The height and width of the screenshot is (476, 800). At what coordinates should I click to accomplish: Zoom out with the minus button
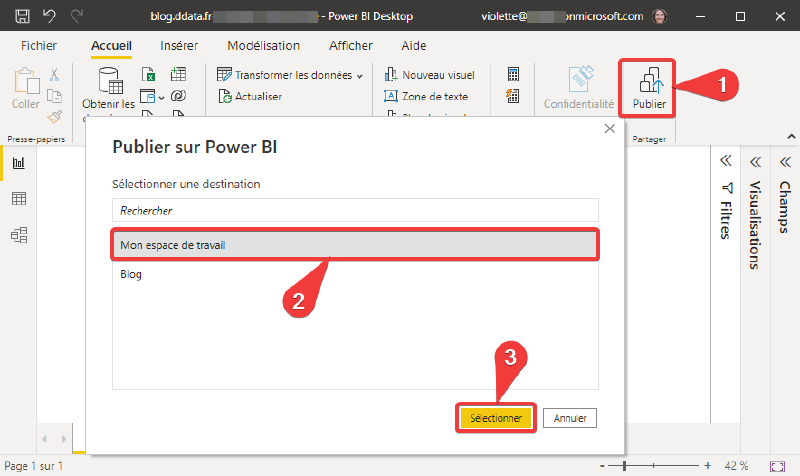click(602, 466)
